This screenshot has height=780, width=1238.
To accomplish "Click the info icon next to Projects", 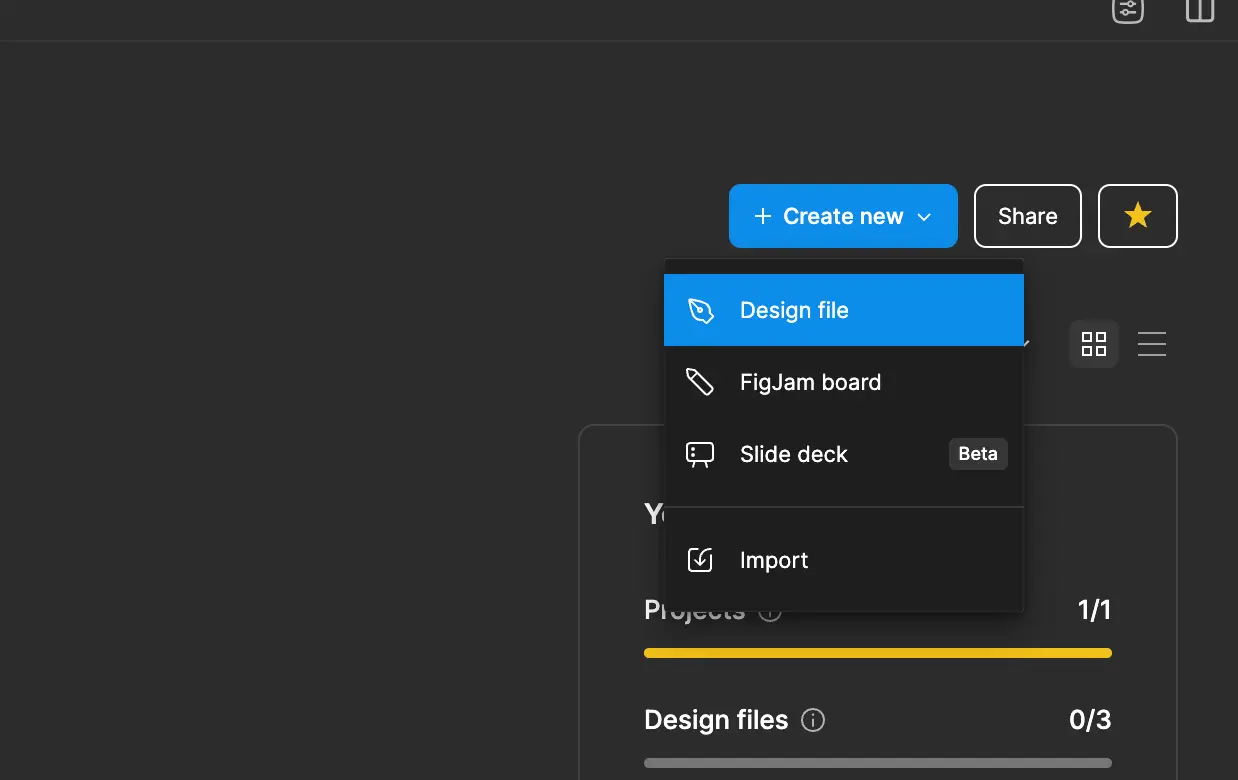I will [x=770, y=611].
